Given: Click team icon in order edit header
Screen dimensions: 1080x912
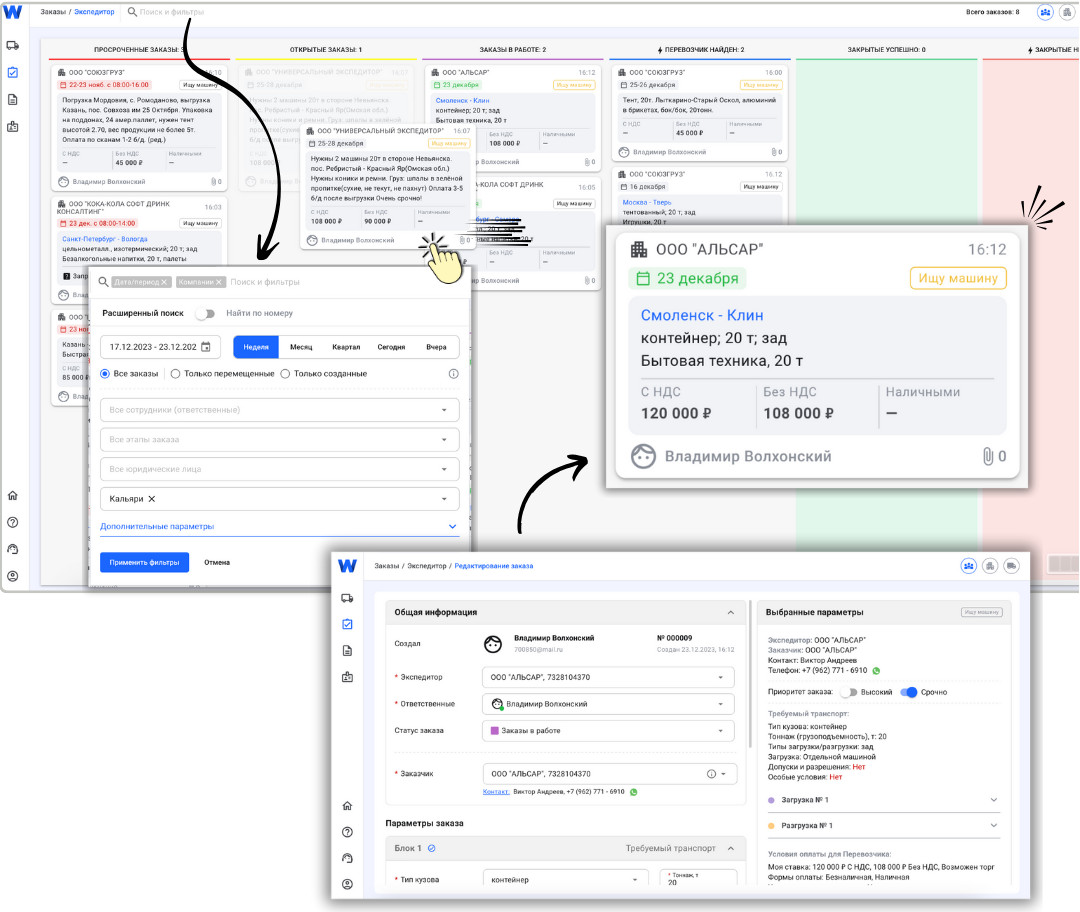Looking at the screenshot, I should (968, 566).
